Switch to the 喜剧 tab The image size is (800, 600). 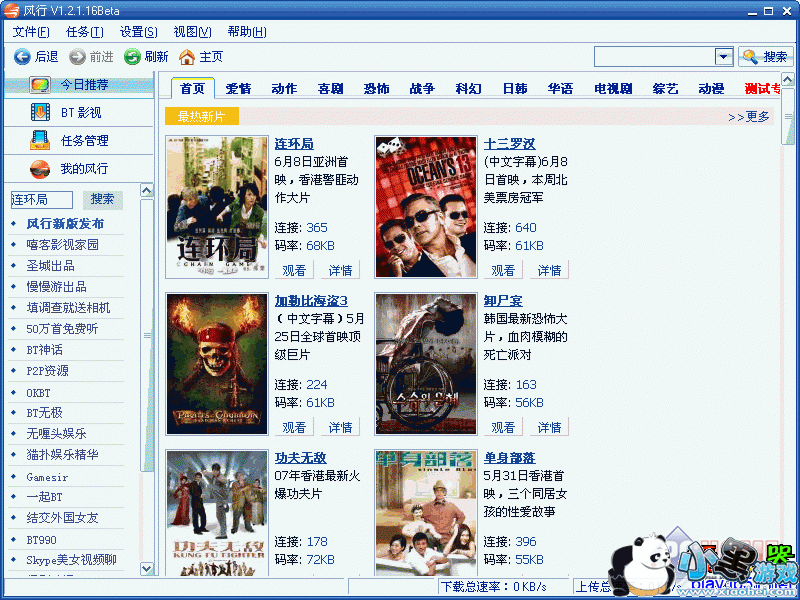[330, 89]
